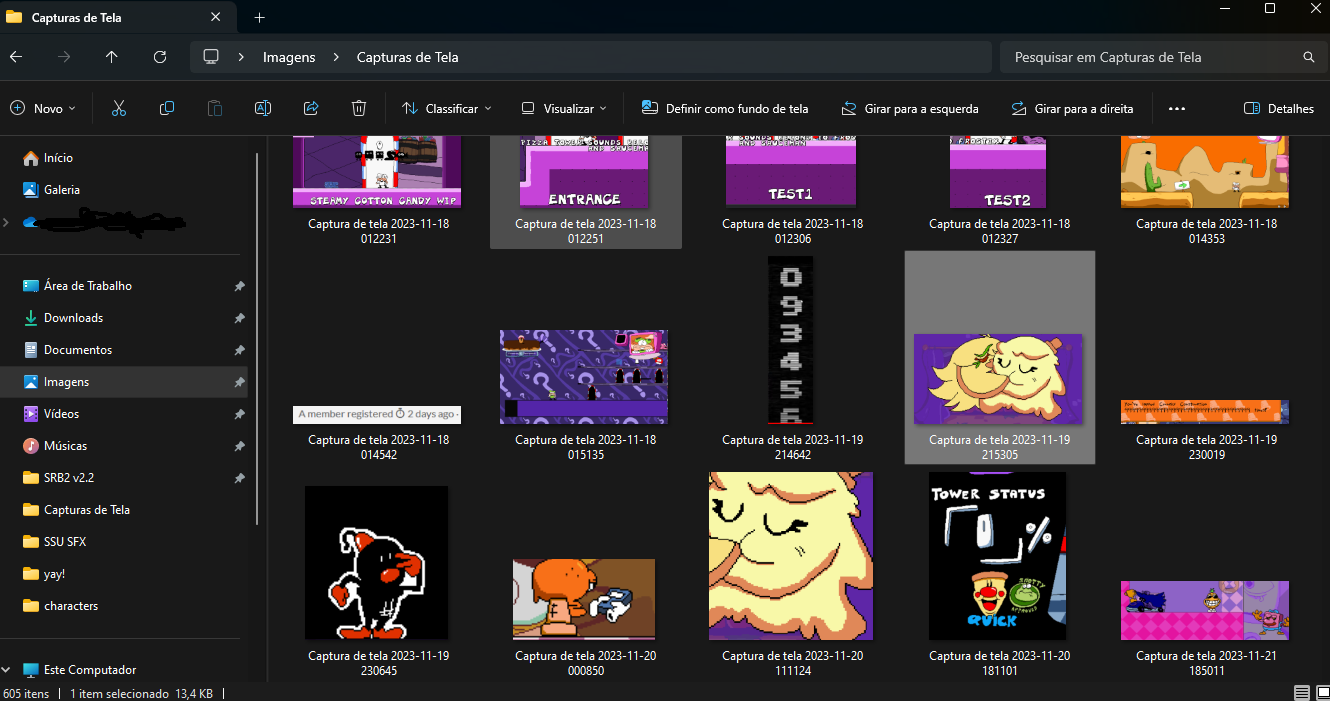Click Definir como fundo de tela
The width and height of the screenshot is (1330, 701).
click(x=725, y=108)
